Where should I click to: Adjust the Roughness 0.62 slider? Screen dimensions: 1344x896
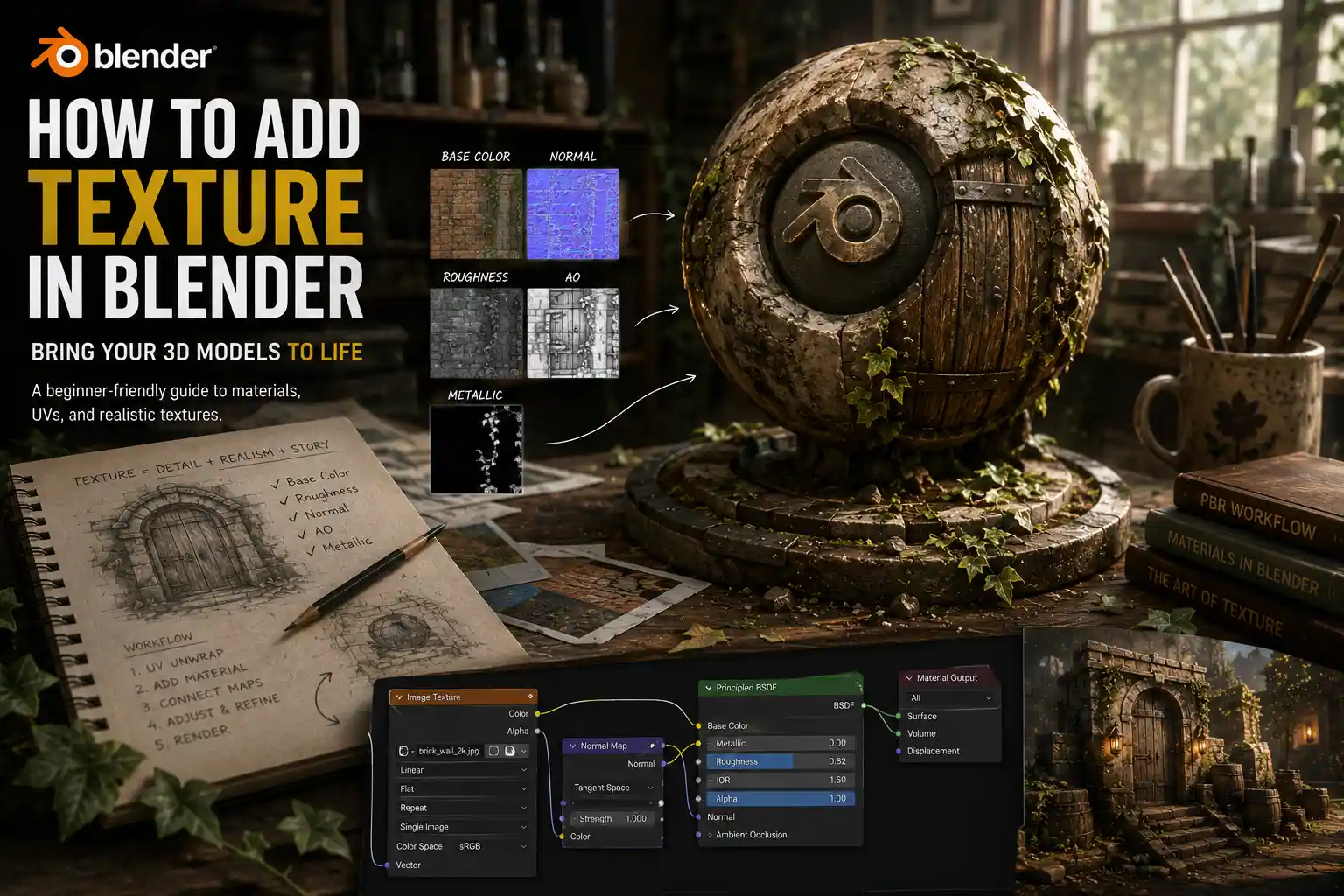coord(780,761)
